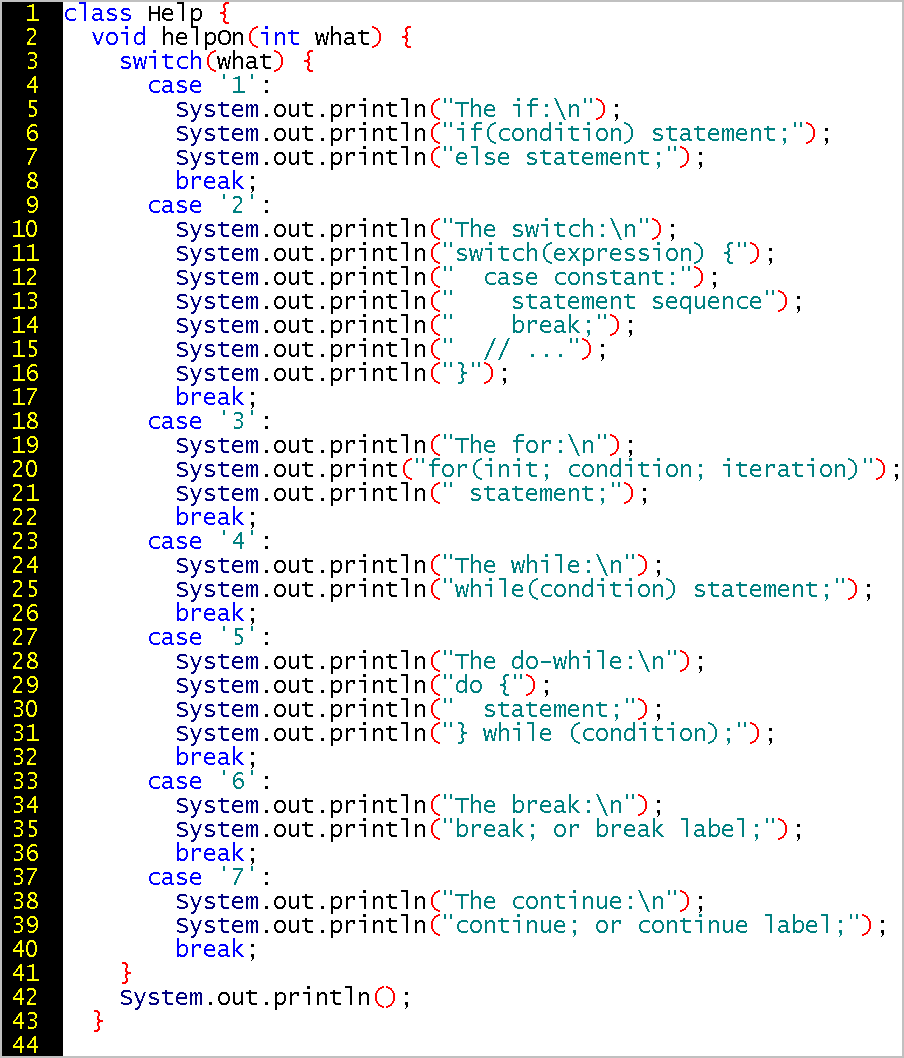
Task: Click the break statement beside line 40
Action: pos(216,949)
